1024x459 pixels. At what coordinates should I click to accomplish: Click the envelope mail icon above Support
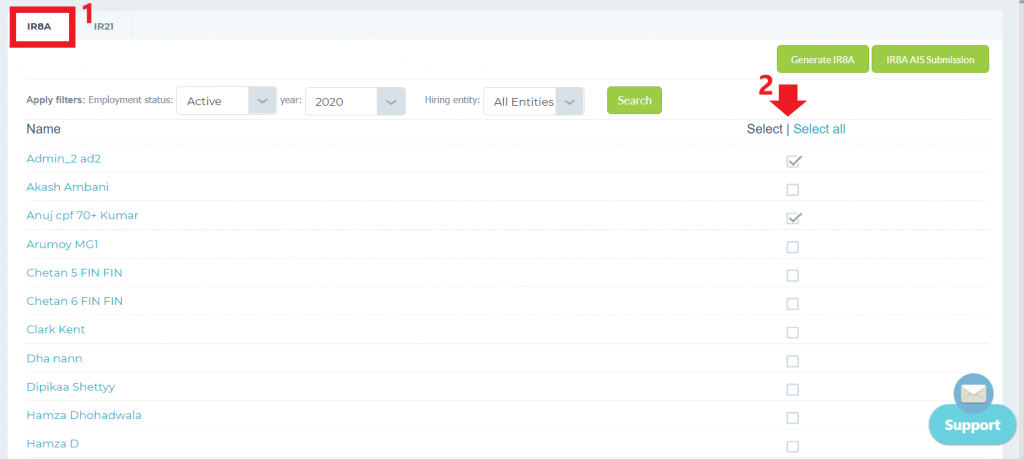coord(972,393)
